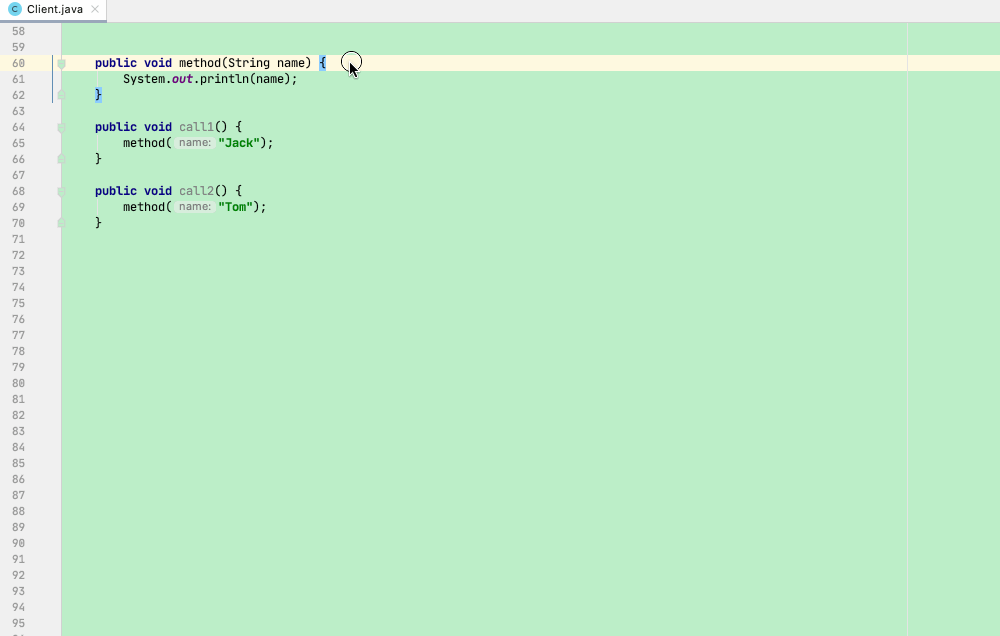The image size is (1000, 636).
Task: Collapse the method(String name) fold marker at line 60
Action: (x=62, y=64)
